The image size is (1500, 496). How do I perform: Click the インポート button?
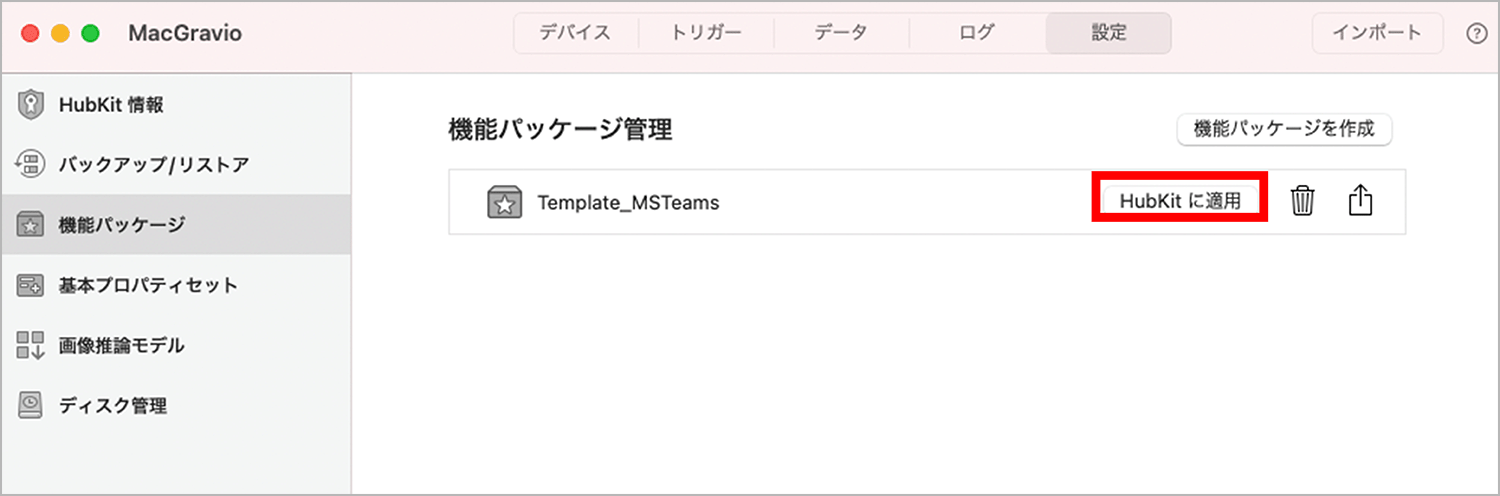point(1377,33)
